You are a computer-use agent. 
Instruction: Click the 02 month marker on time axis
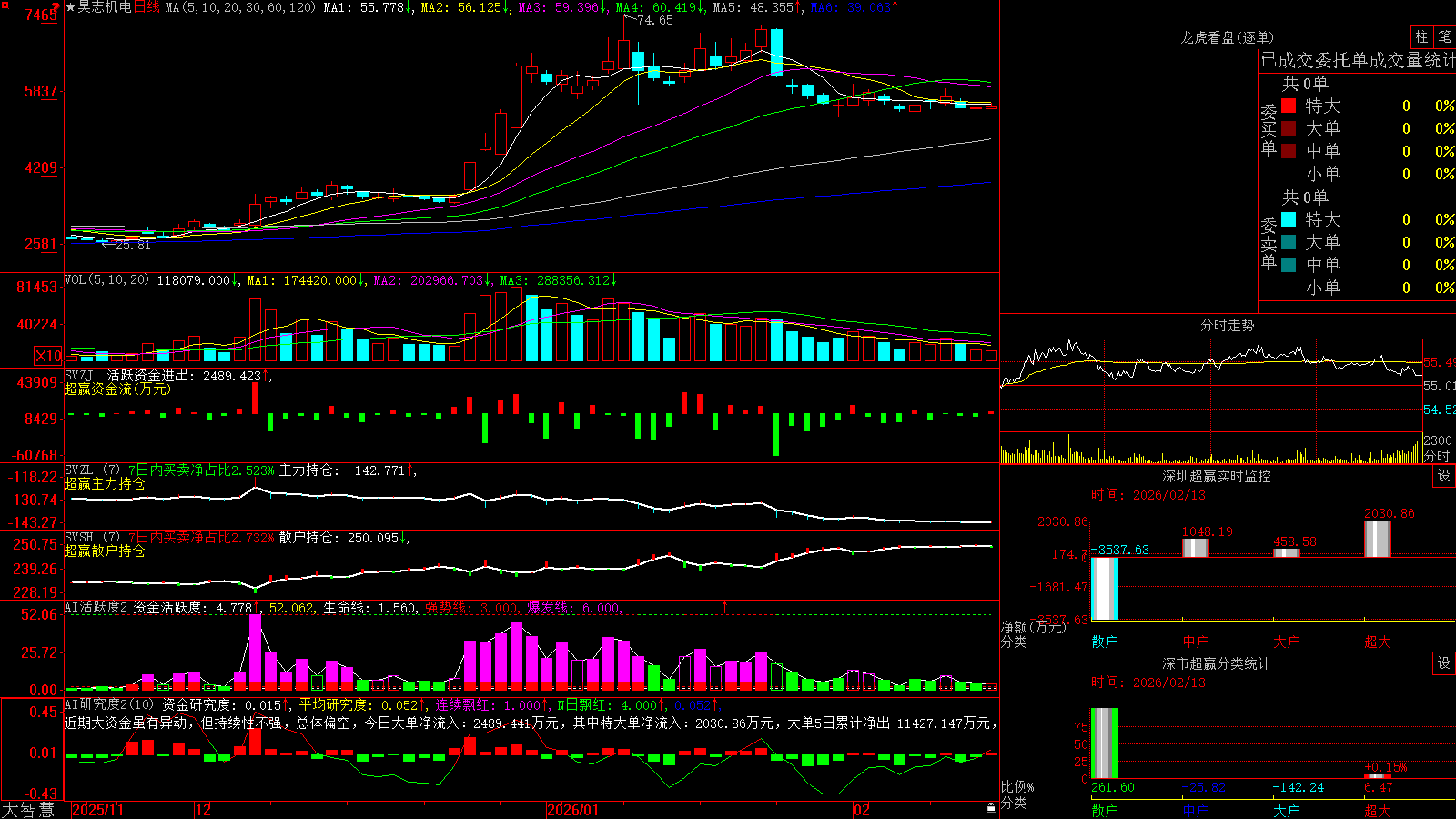pyautogui.click(x=862, y=810)
